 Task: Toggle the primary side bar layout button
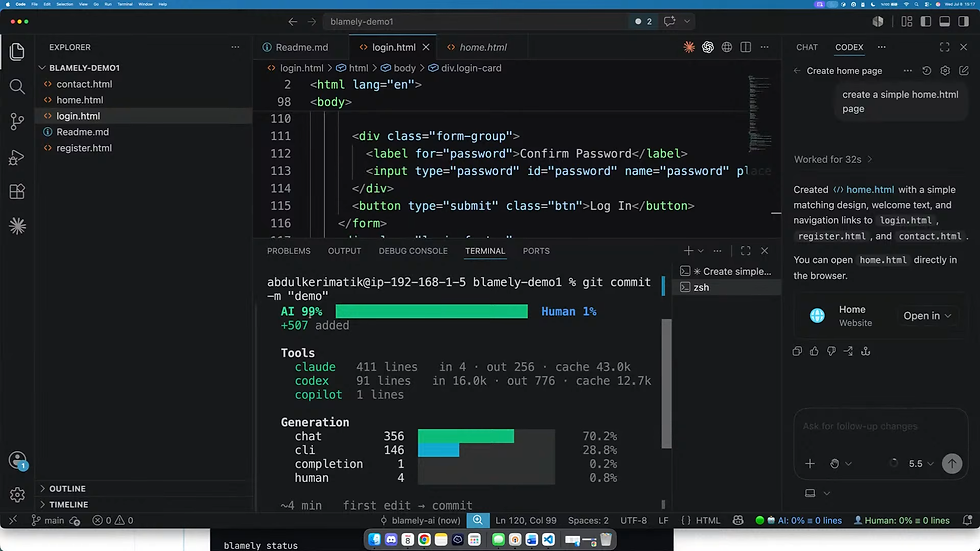coord(926,21)
